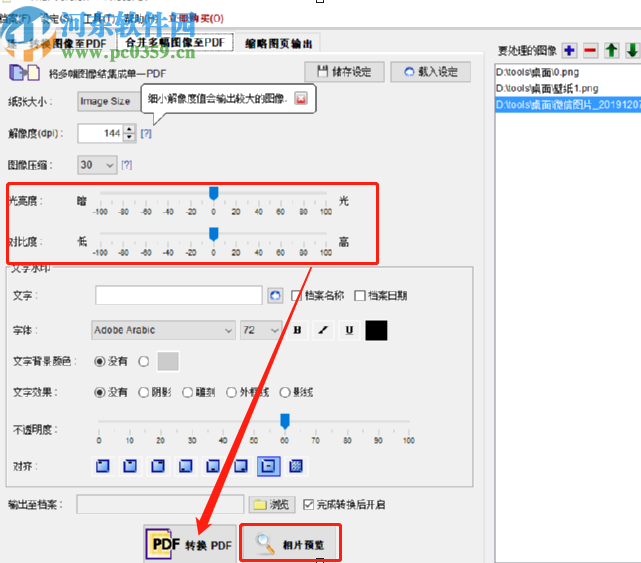
Task: Click the 转换 PDF button
Action: [191, 545]
